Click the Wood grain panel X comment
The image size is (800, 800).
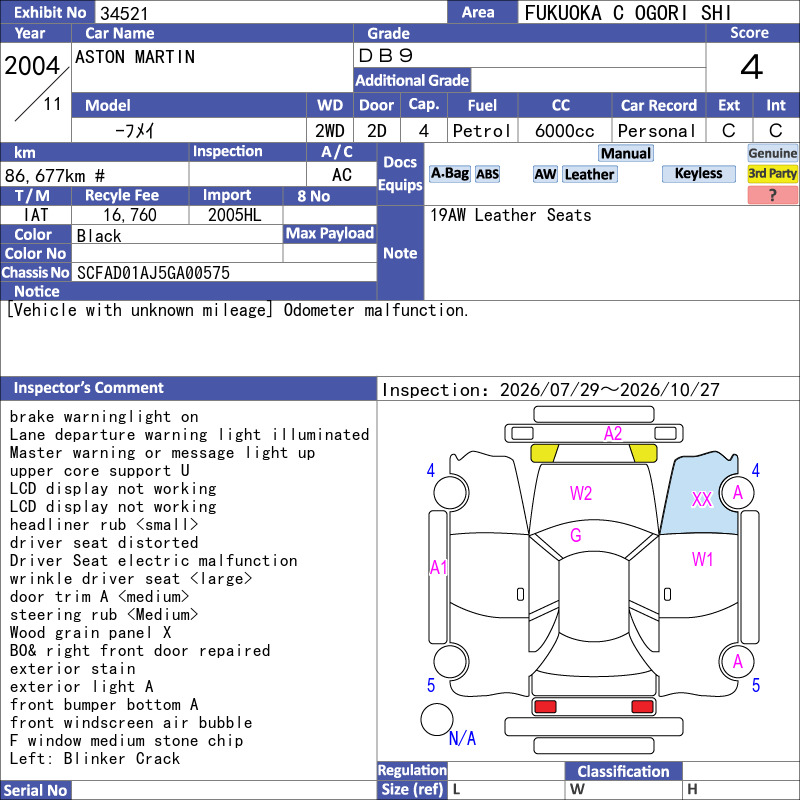tap(90, 633)
